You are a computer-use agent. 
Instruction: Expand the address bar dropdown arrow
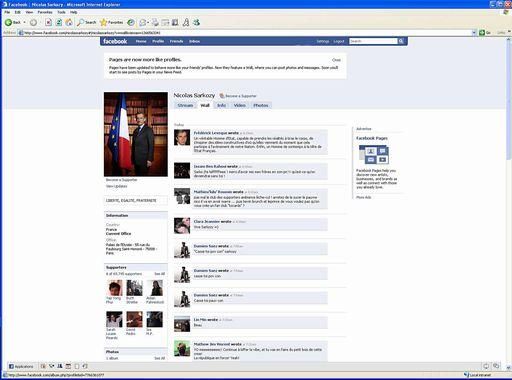[474, 33]
